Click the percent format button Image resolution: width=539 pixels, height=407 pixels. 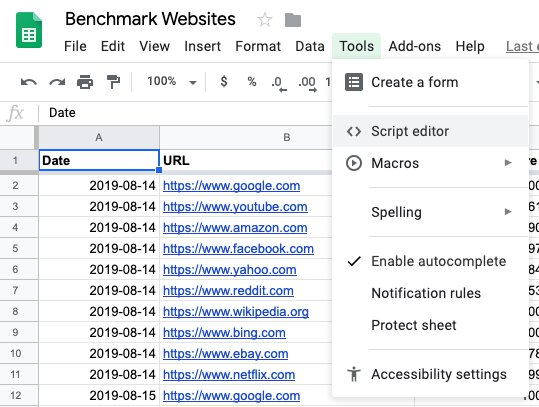(x=252, y=81)
